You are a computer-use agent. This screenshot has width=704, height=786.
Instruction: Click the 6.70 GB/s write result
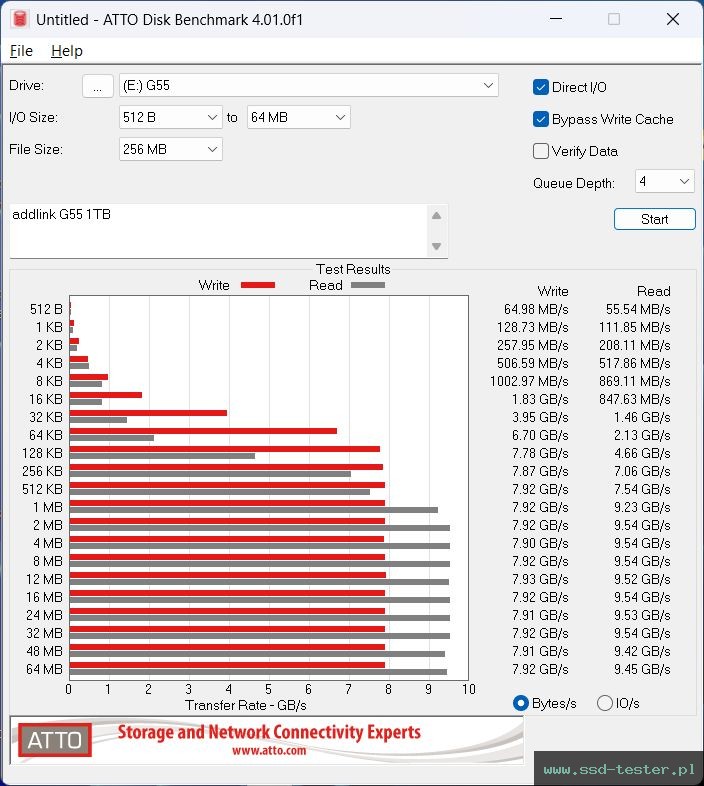pos(540,435)
